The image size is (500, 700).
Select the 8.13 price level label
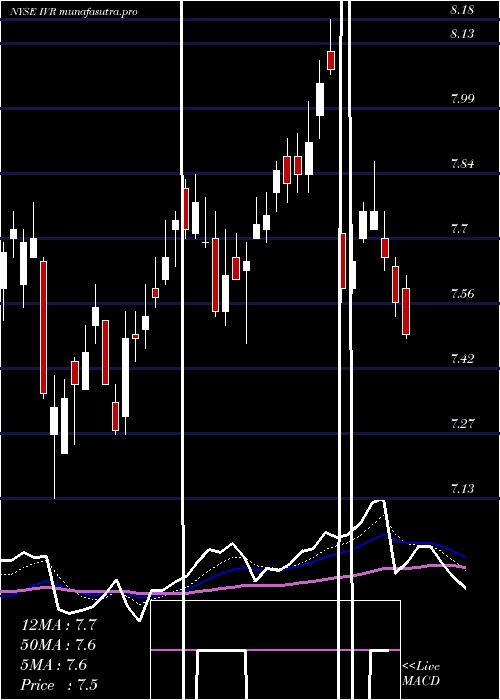pyautogui.click(x=462, y=33)
